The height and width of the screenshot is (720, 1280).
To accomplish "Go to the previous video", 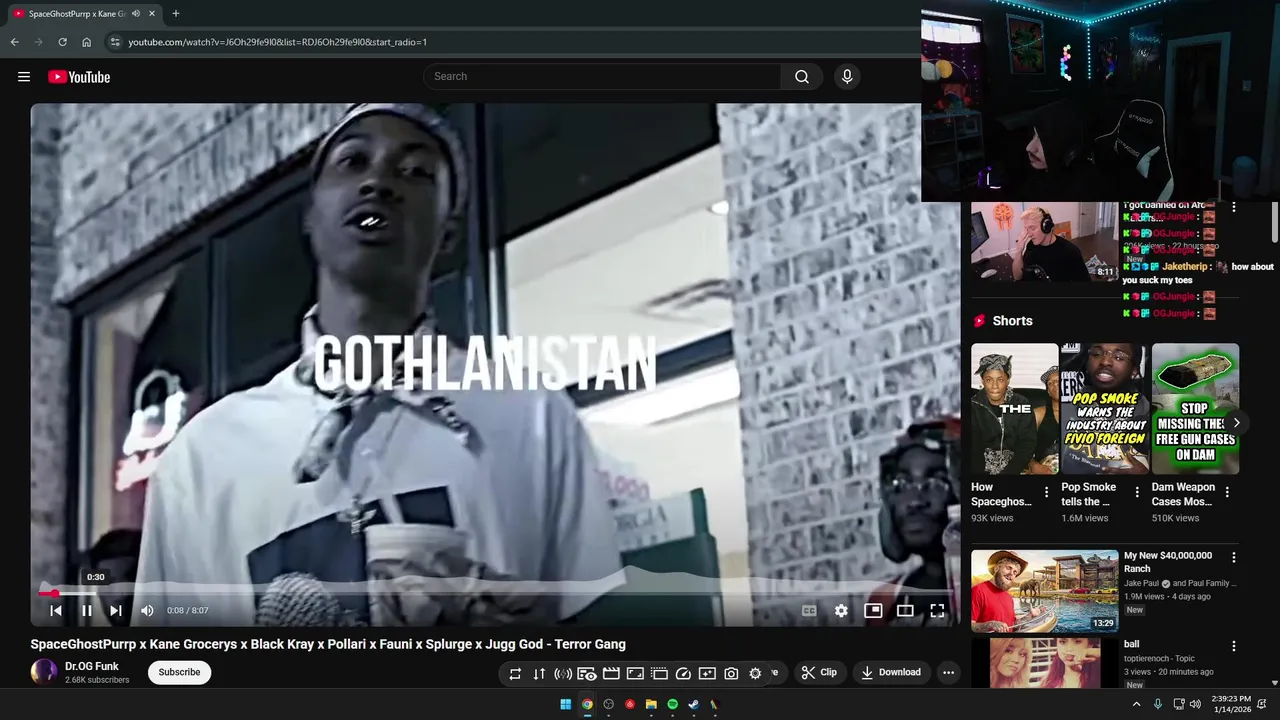I will click(56, 610).
